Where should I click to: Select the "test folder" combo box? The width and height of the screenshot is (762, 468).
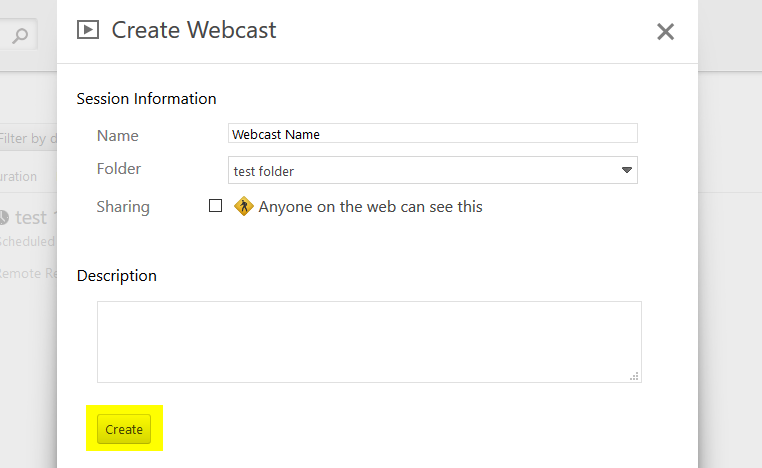coord(433,170)
